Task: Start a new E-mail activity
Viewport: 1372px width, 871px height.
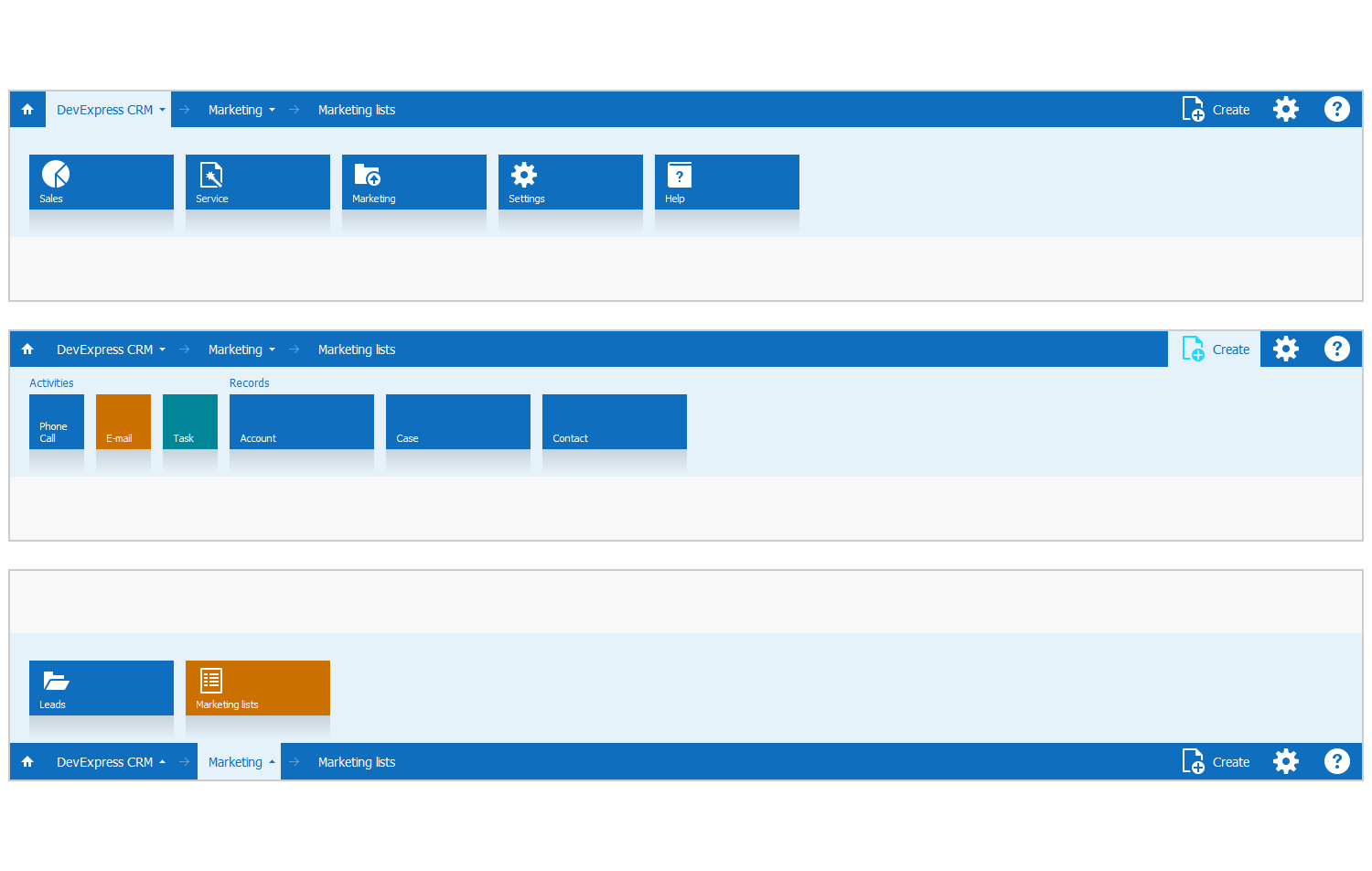Action: tap(123, 421)
